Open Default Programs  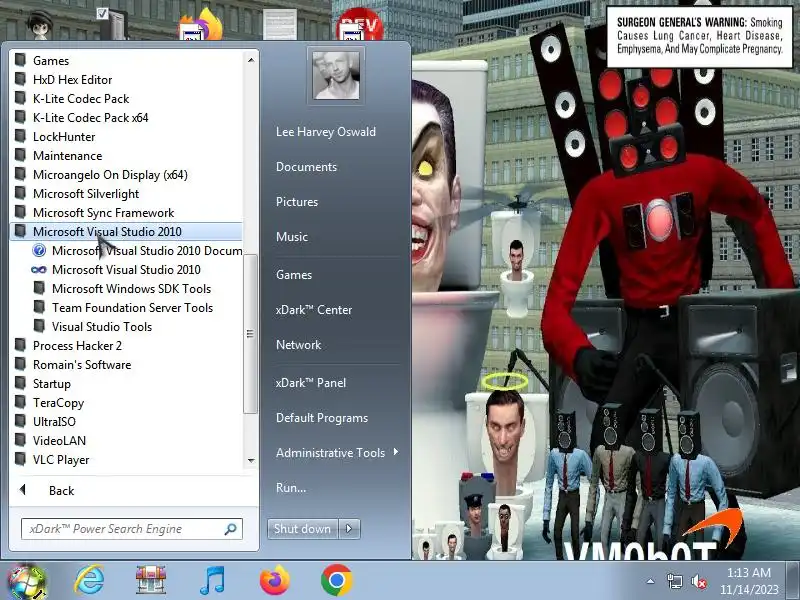point(322,418)
